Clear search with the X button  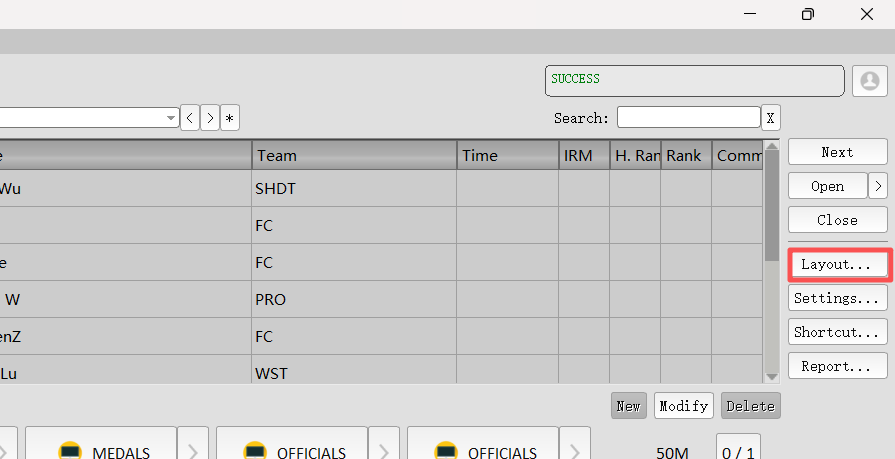tap(770, 118)
